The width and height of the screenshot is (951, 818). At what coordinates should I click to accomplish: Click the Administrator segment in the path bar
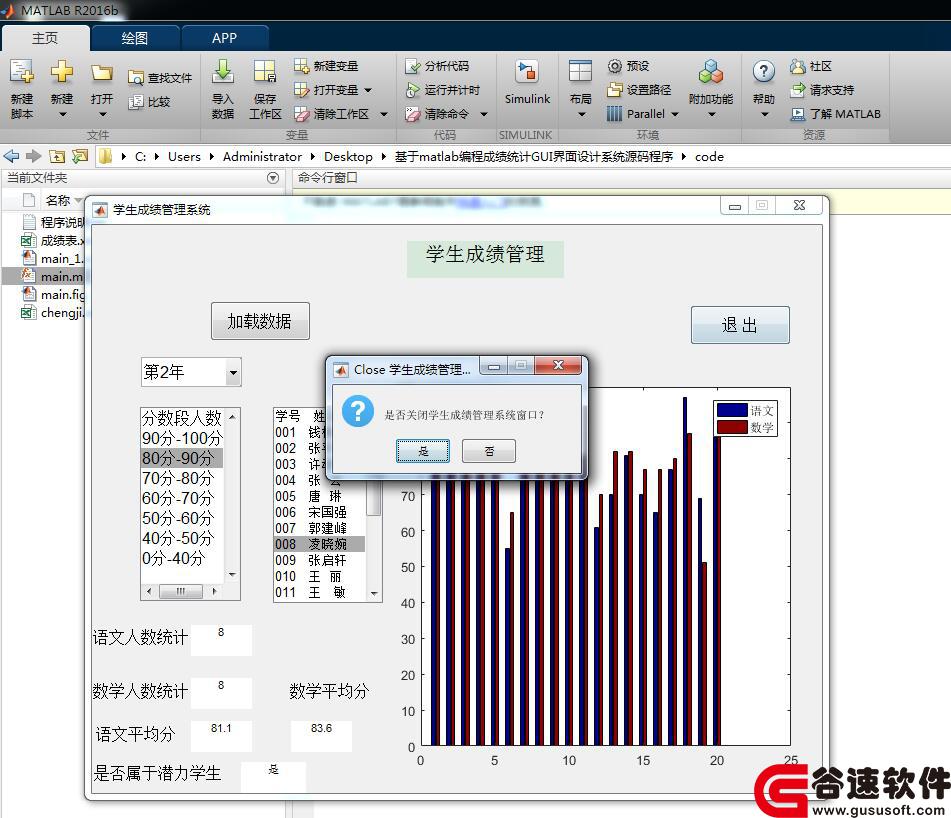tap(262, 156)
